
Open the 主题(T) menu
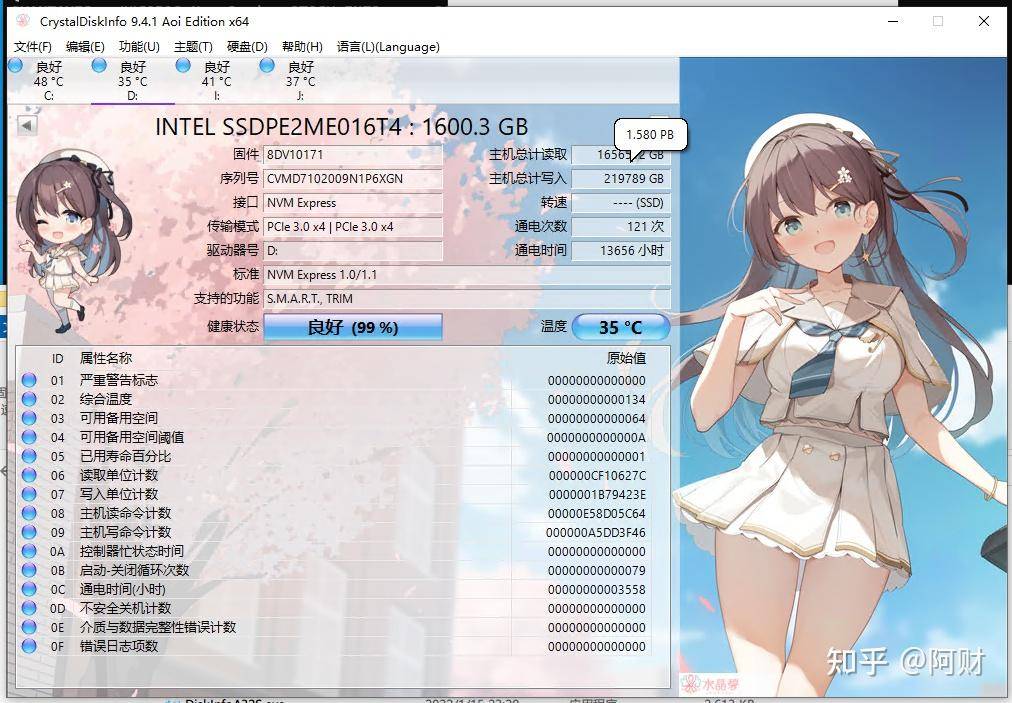point(193,46)
